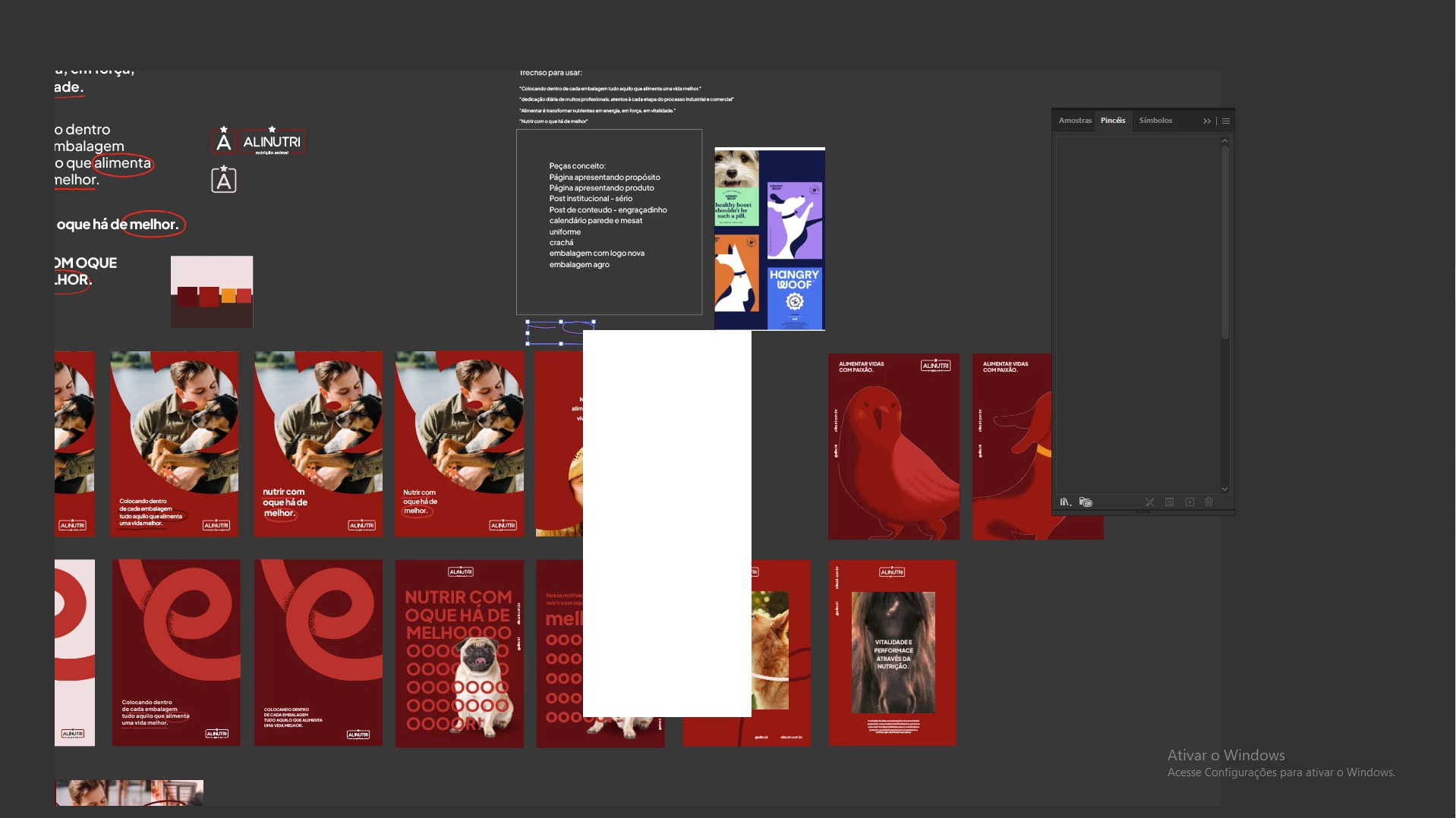1456x818 pixels.
Task: Click the Delete Brush trash icon
Action: click(x=1209, y=502)
